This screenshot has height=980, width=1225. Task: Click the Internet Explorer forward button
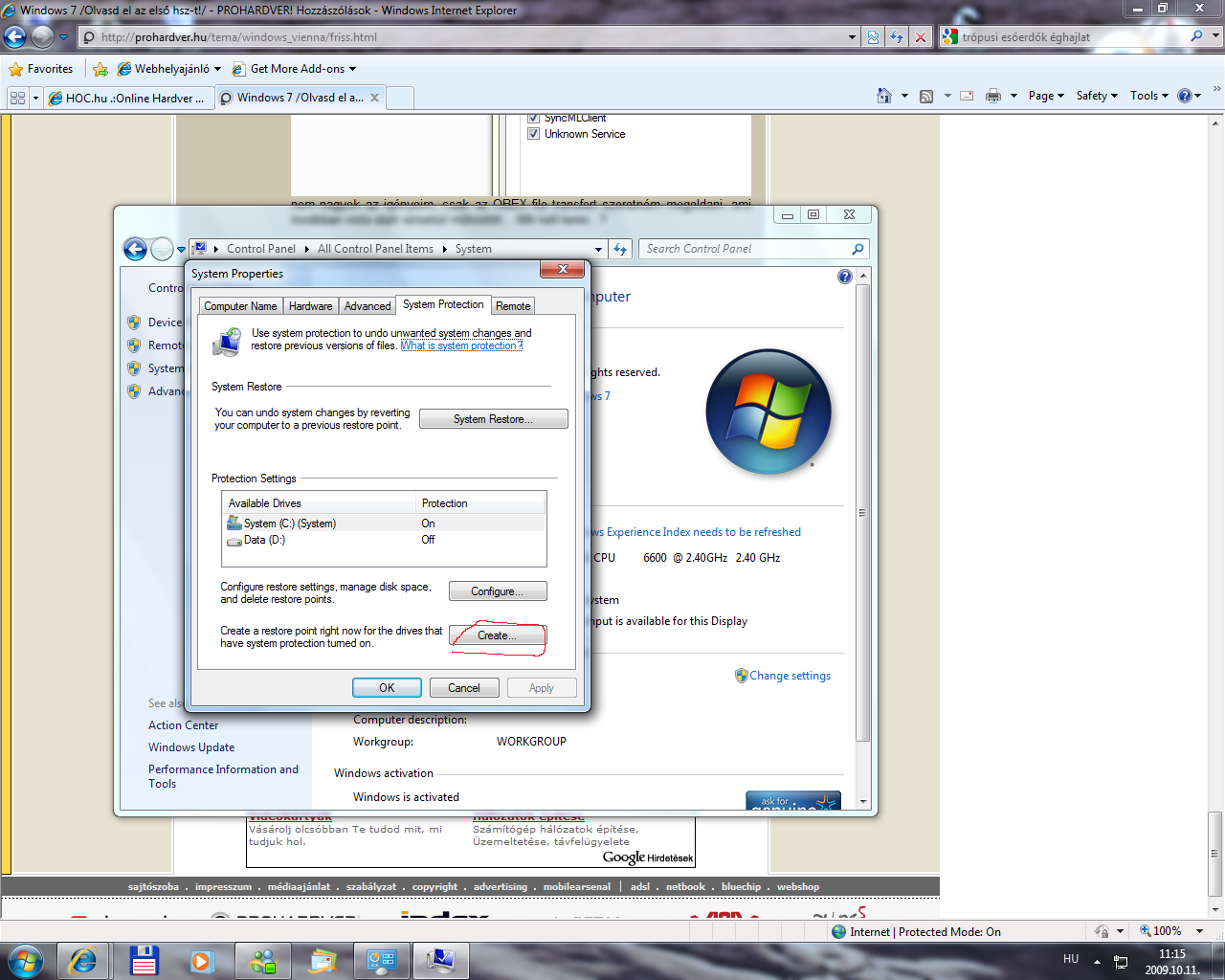tap(42, 37)
